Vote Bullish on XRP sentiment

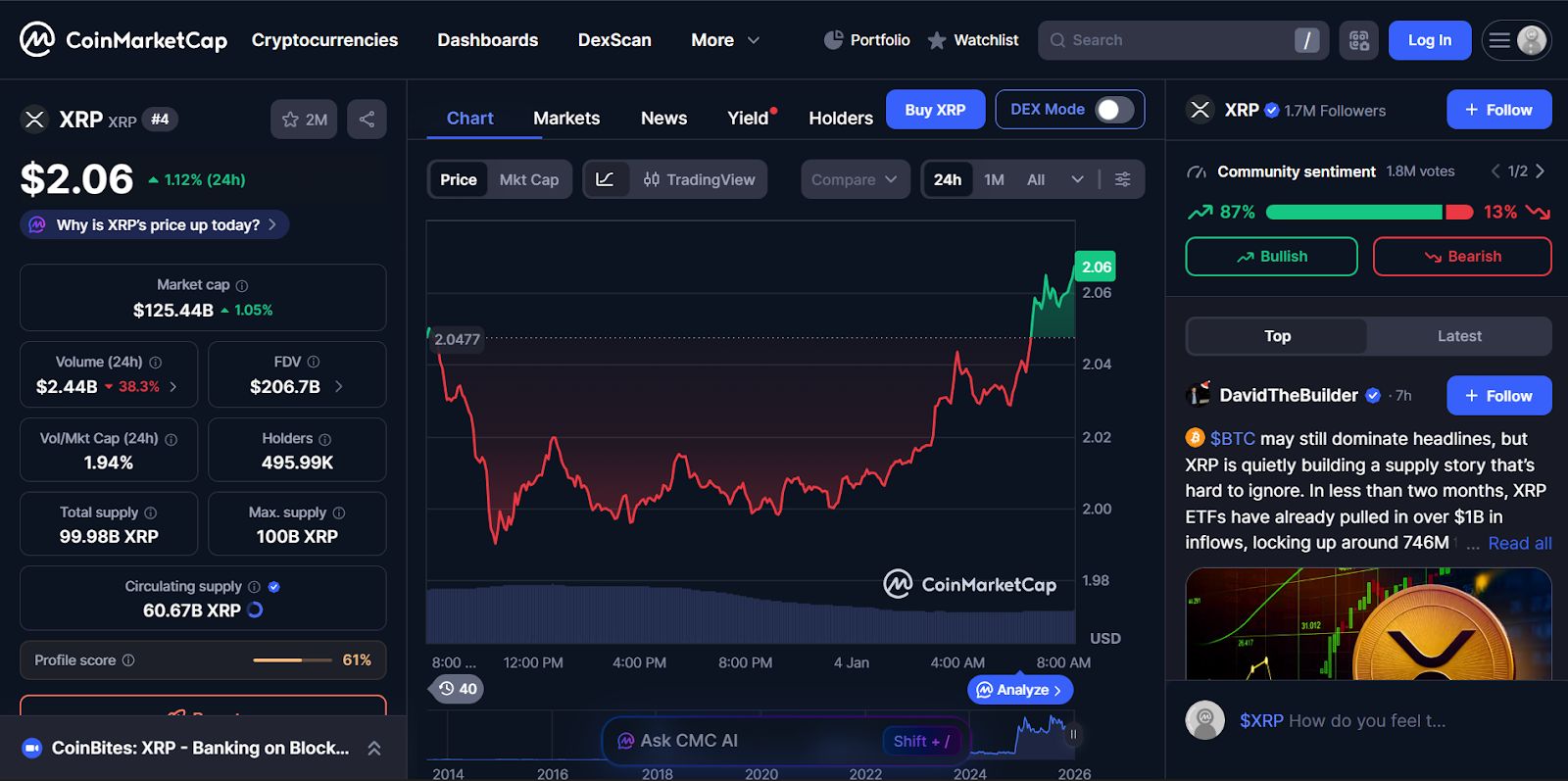click(1271, 257)
